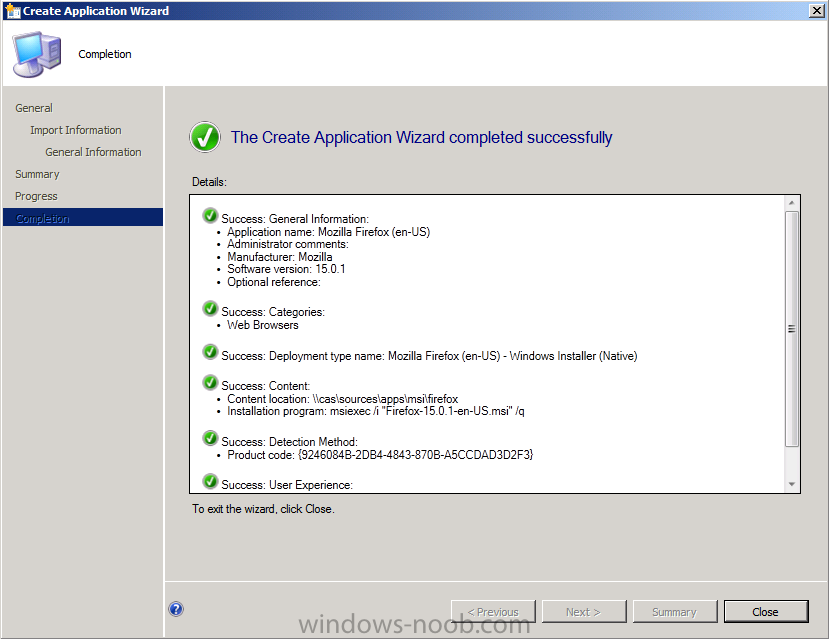The width and height of the screenshot is (829, 639).
Task: Click the 'Web Browsers' category line
Action: [x=263, y=325]
